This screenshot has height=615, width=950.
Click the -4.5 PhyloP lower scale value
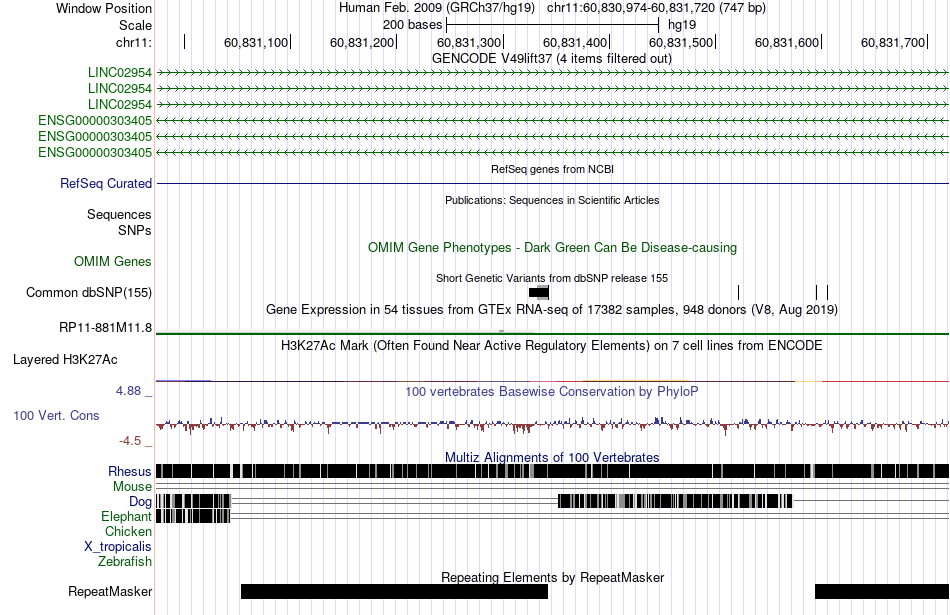130,440
